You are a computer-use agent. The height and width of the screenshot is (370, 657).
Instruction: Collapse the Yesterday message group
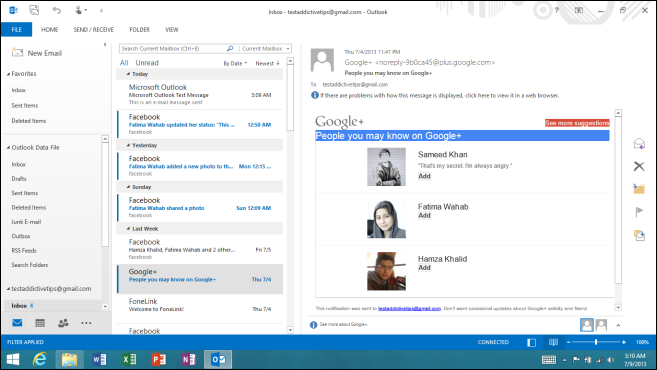128,145
